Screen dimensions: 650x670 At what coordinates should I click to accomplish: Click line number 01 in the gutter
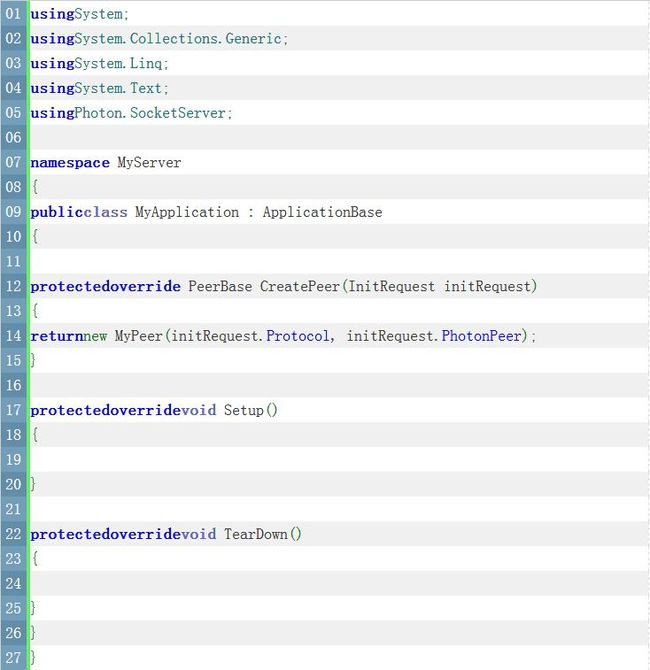tap(13, 14)
